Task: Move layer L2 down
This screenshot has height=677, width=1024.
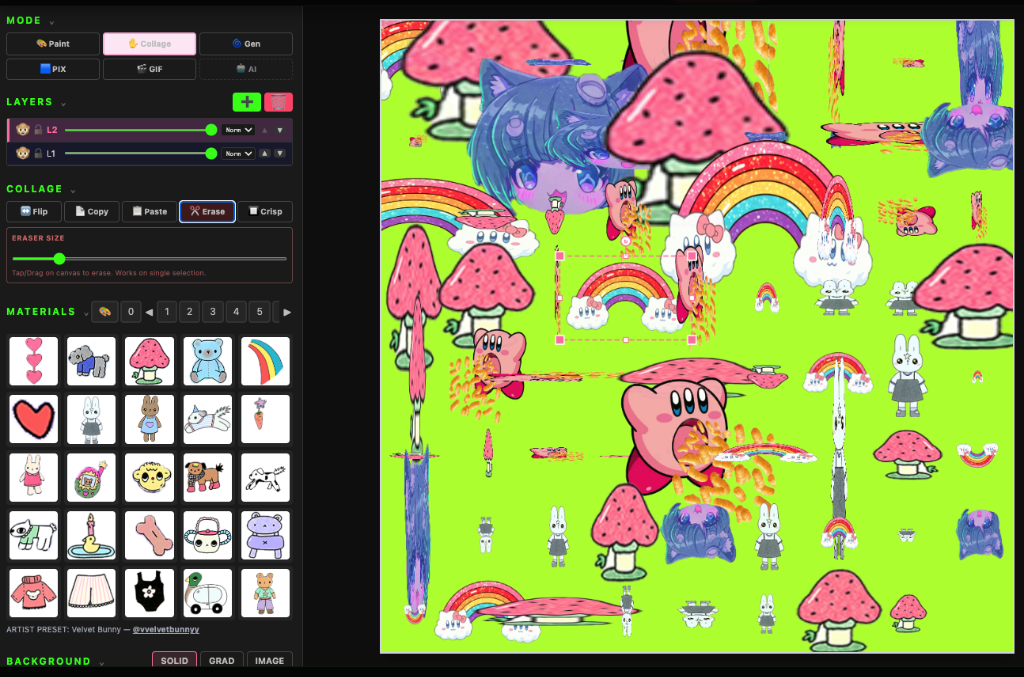Action: point(280,130)
